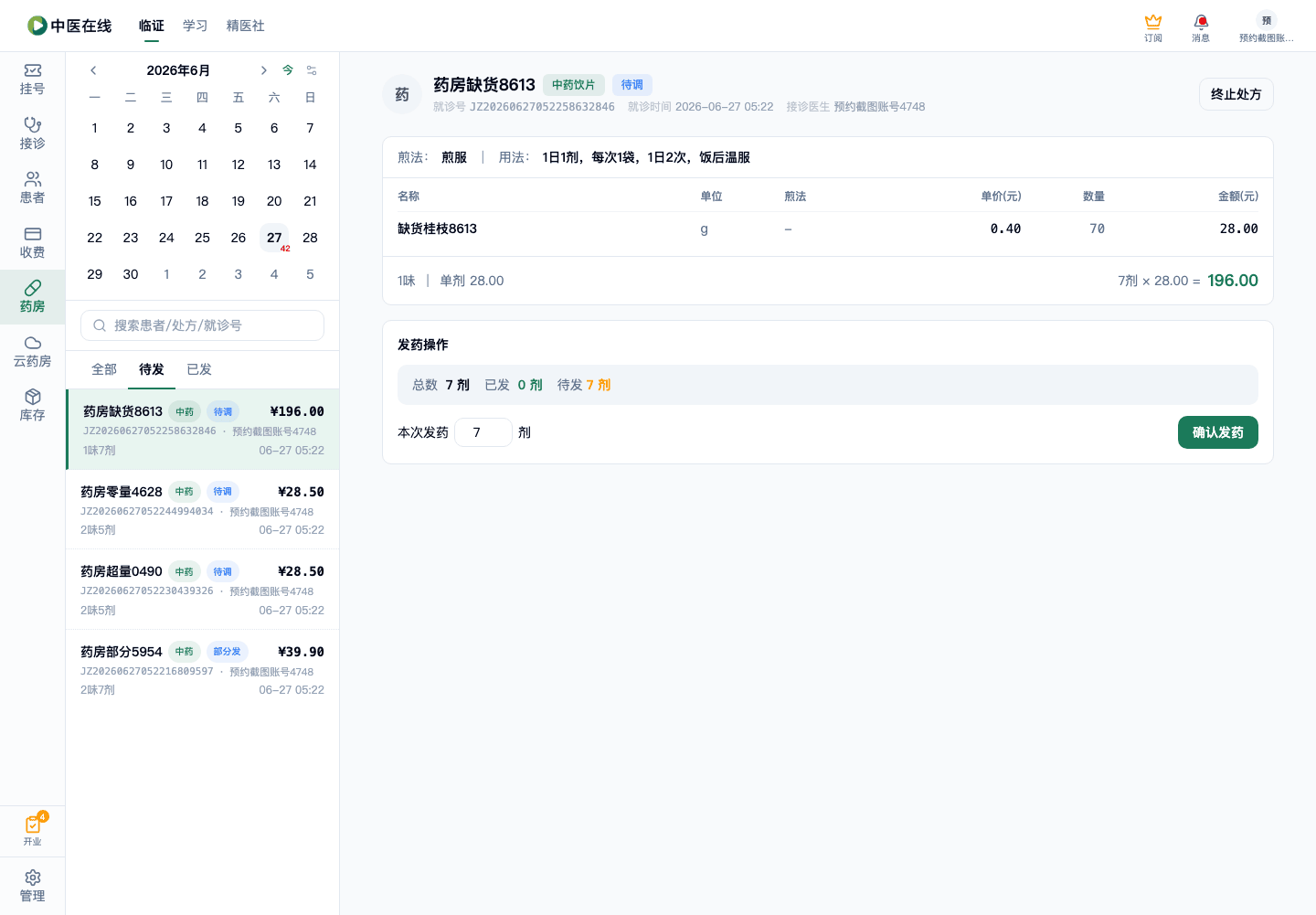Click the 中药饮片 tag in the header
This screenshot has width=1316, height=915.
click(574, 85)
